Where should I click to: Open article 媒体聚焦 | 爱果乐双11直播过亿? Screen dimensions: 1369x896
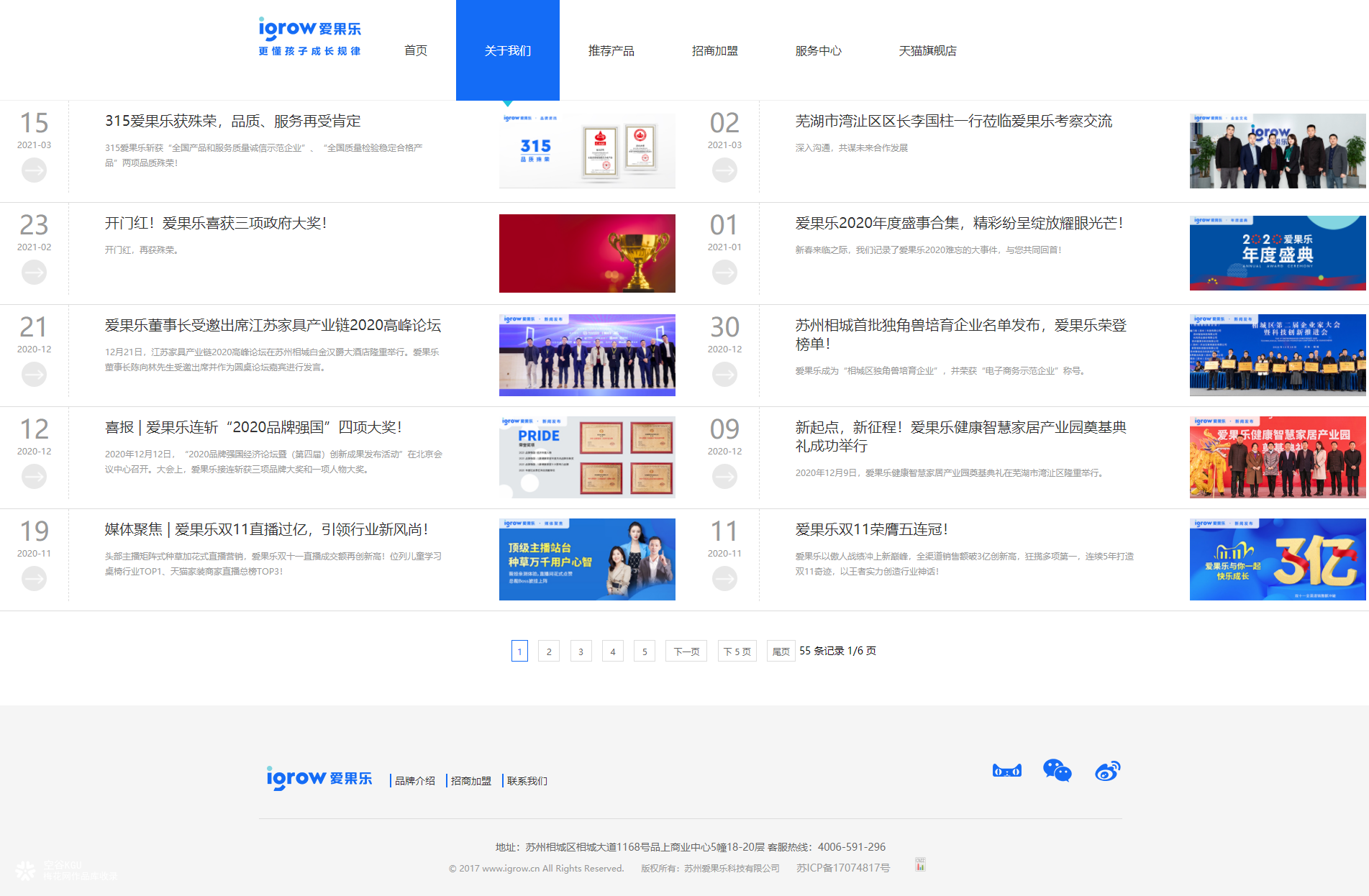(x=266, y=529)
